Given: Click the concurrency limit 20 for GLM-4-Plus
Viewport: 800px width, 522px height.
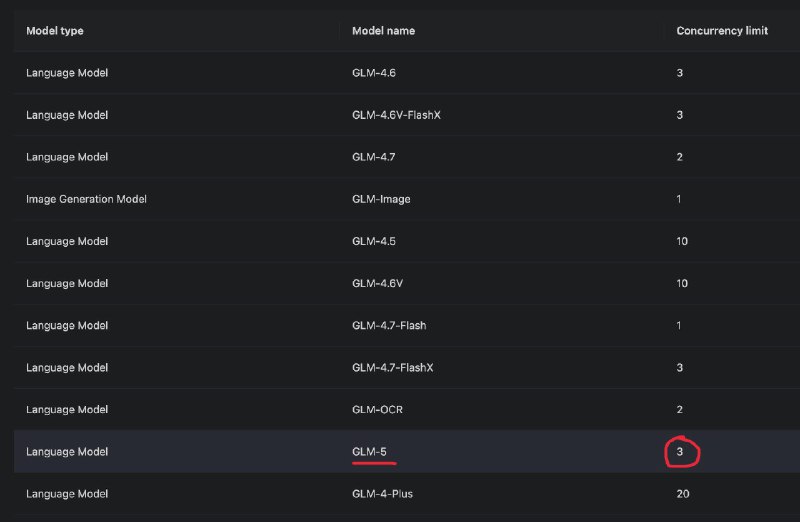Looking at the screenshot, I should tap(682, 493).
